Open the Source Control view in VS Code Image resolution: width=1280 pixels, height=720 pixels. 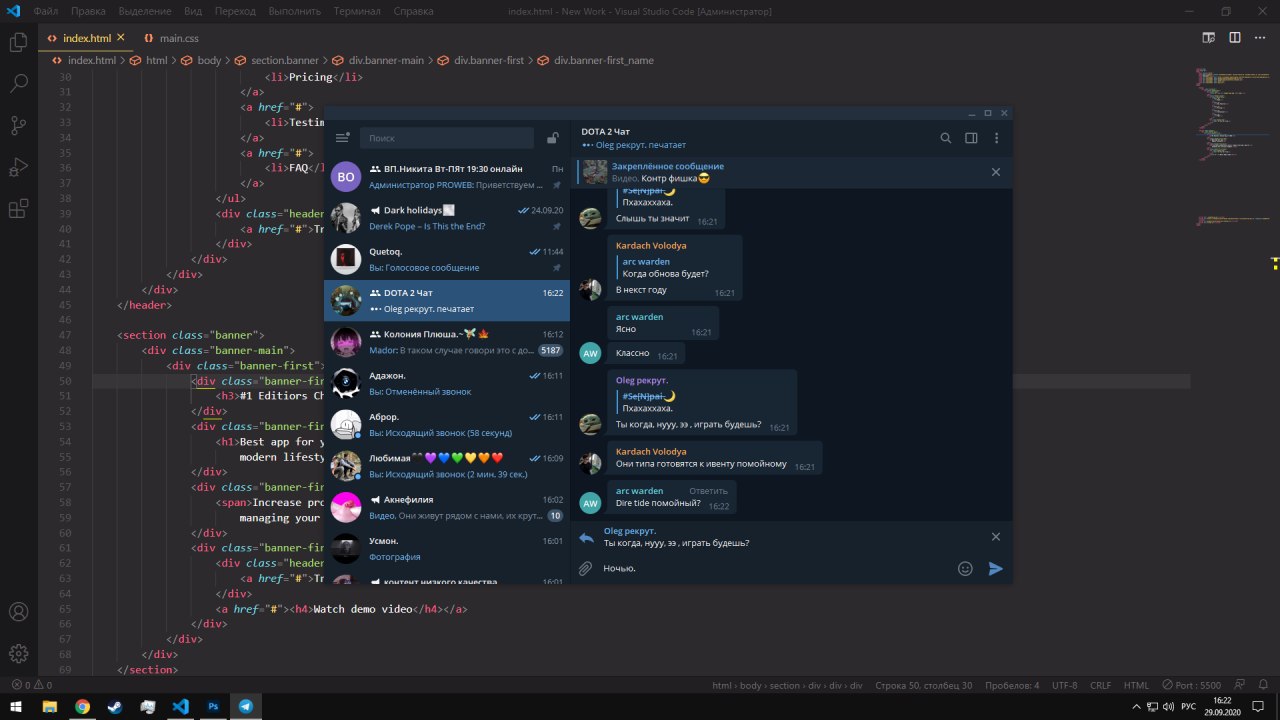point(18,125)
